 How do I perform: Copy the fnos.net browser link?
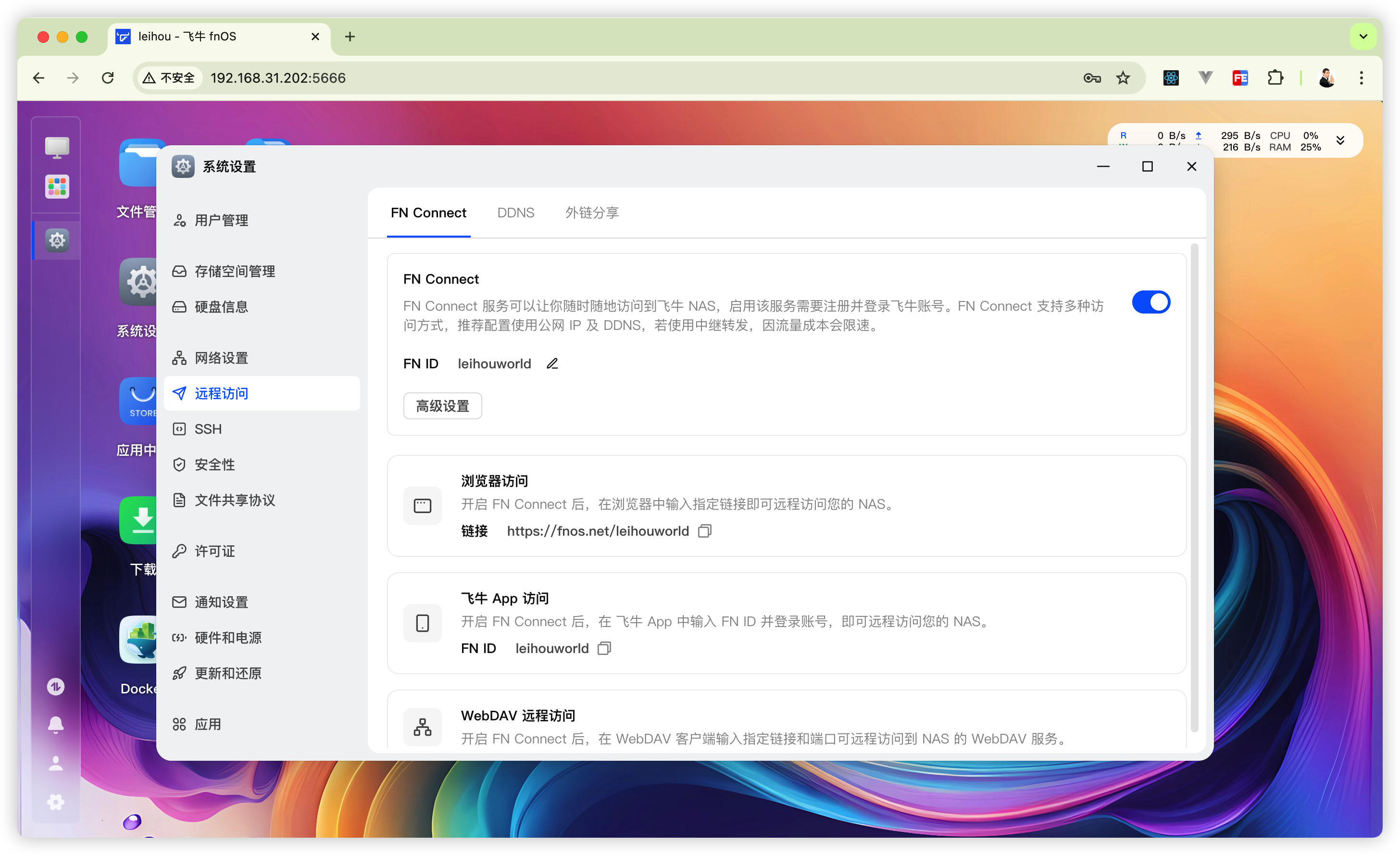[x=704, y=531]
